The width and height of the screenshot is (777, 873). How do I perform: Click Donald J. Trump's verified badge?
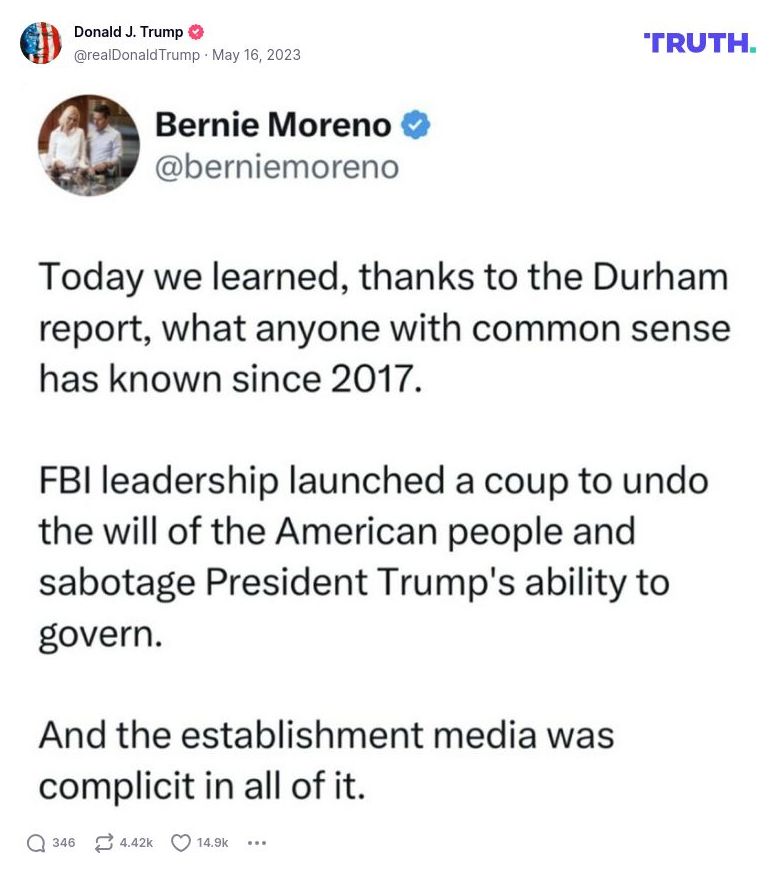pos(196,31)
